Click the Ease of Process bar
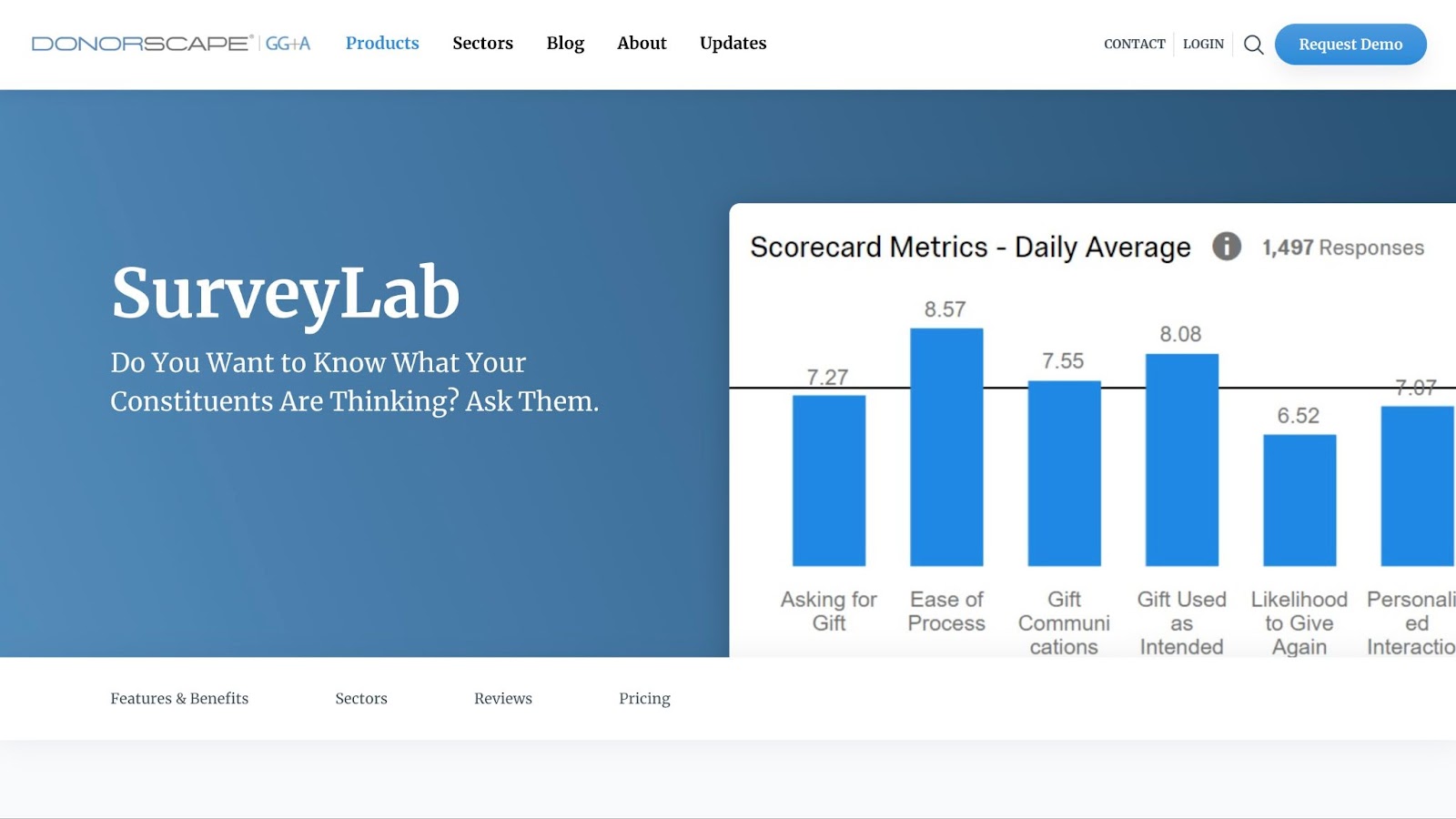 click(946, 447)
